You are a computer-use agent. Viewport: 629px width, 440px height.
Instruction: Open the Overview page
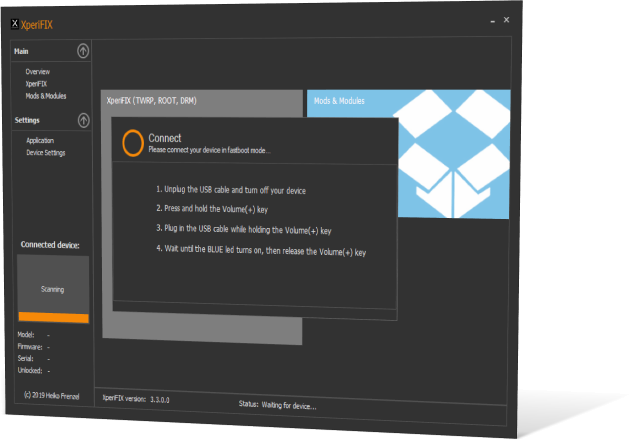coord(38,72)
